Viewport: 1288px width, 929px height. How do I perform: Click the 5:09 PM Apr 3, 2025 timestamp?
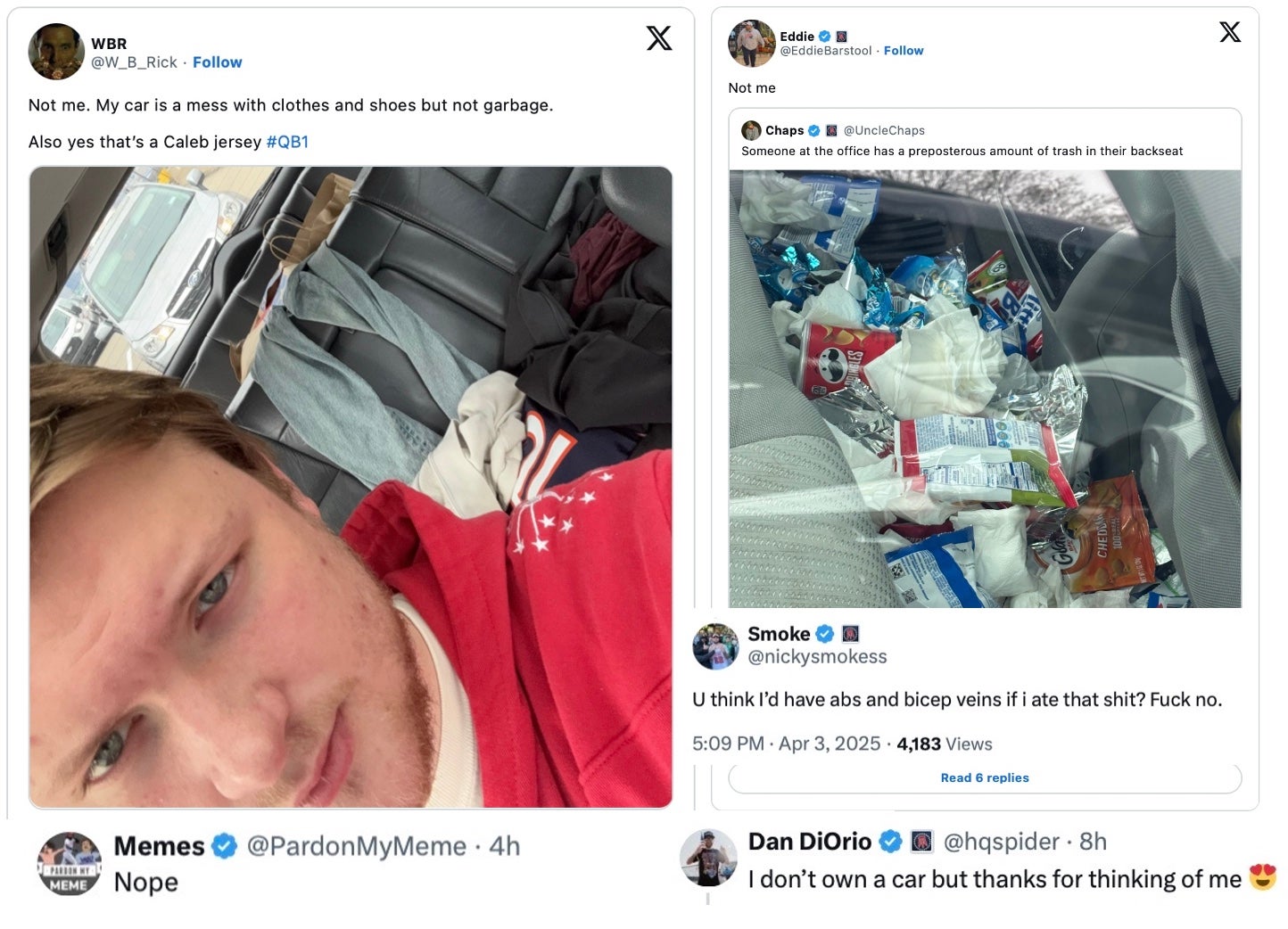tap(786, 744)
